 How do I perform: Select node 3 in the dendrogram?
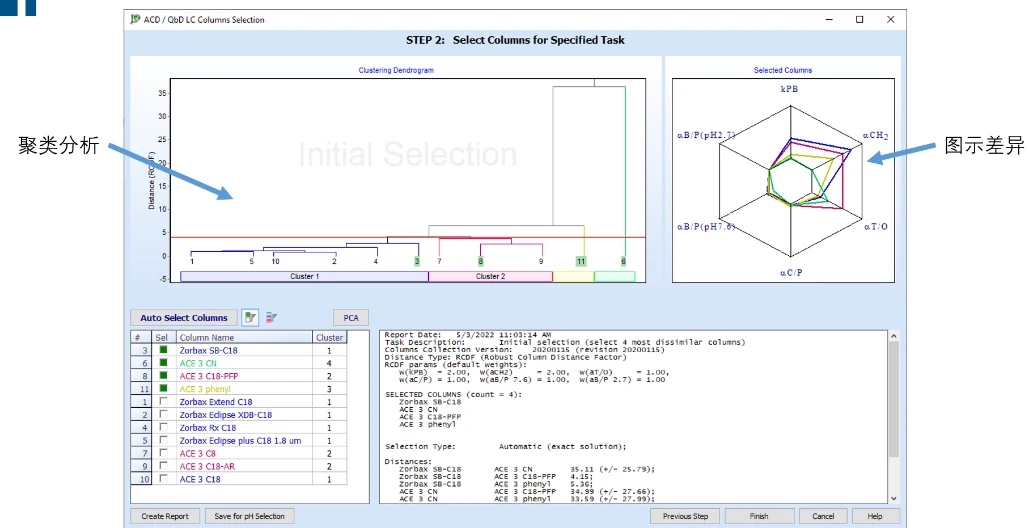tap(417, 261)
